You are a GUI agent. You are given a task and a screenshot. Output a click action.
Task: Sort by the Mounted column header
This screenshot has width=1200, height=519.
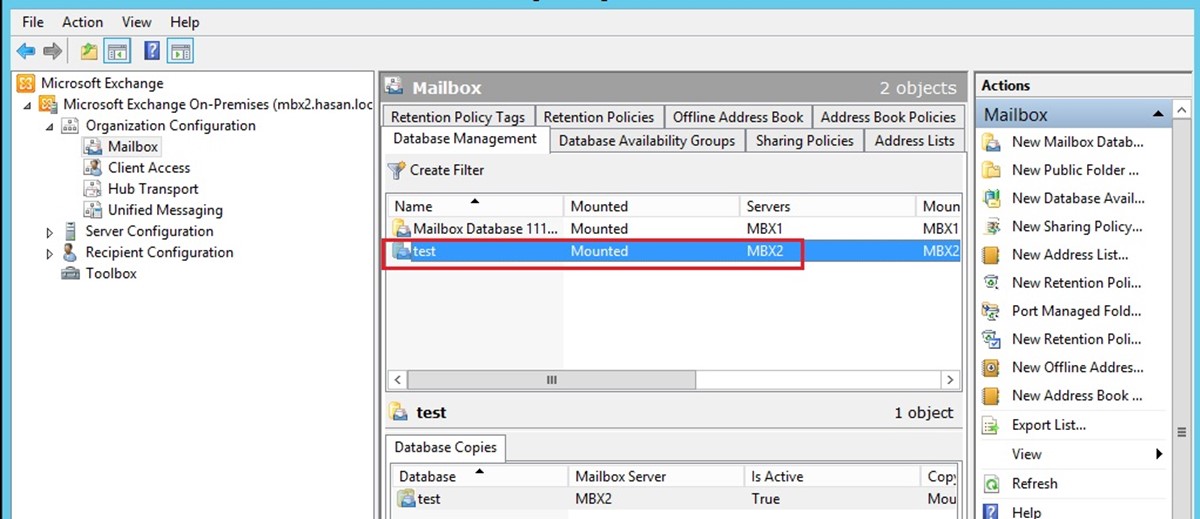click(651, 206)
